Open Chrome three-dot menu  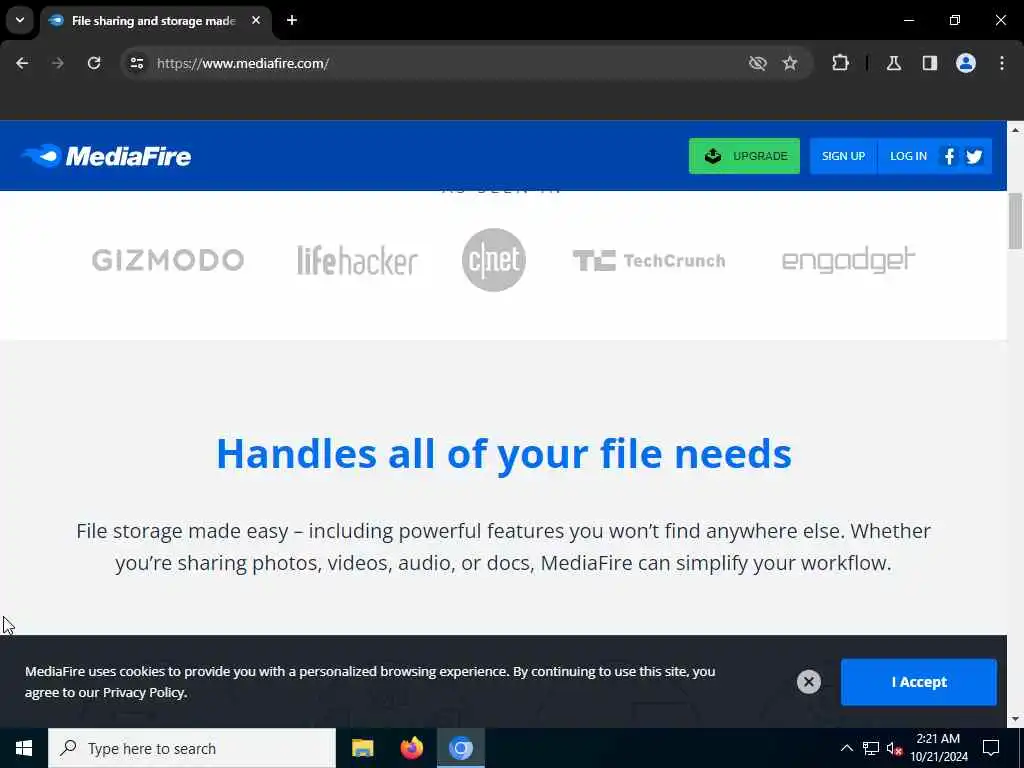point(1002,63)
